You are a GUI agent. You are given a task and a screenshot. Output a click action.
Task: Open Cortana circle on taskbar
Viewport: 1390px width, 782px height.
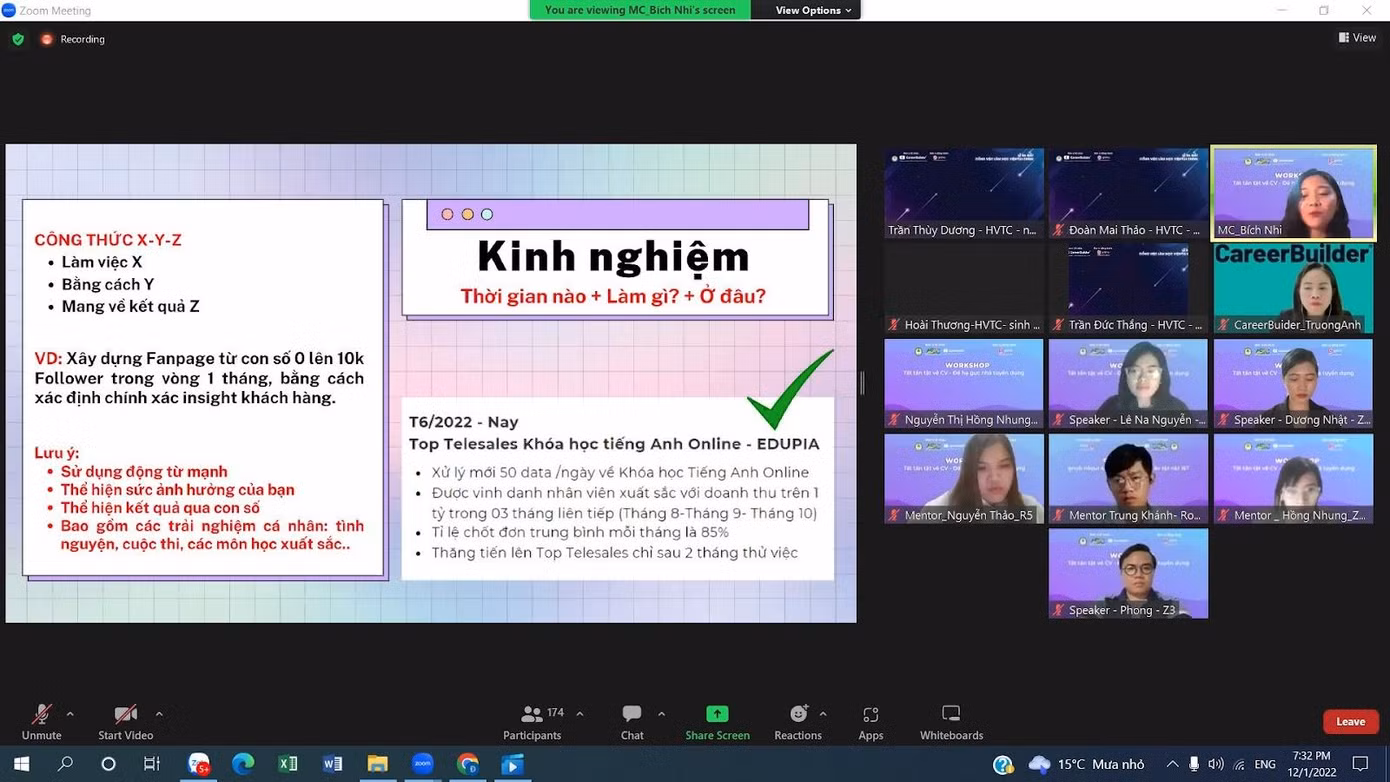108,764
